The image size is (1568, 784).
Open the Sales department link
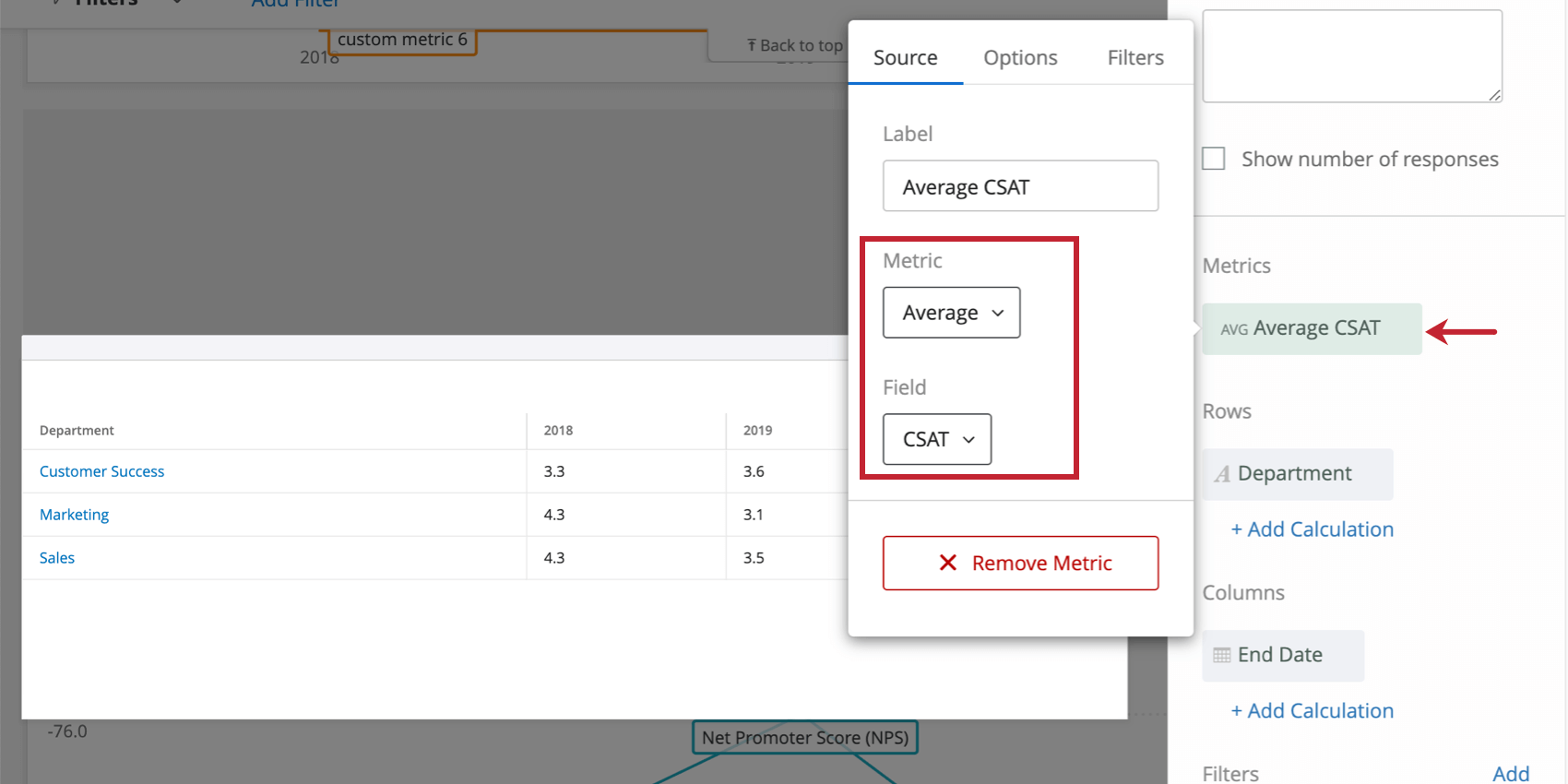tap(57, 558)
